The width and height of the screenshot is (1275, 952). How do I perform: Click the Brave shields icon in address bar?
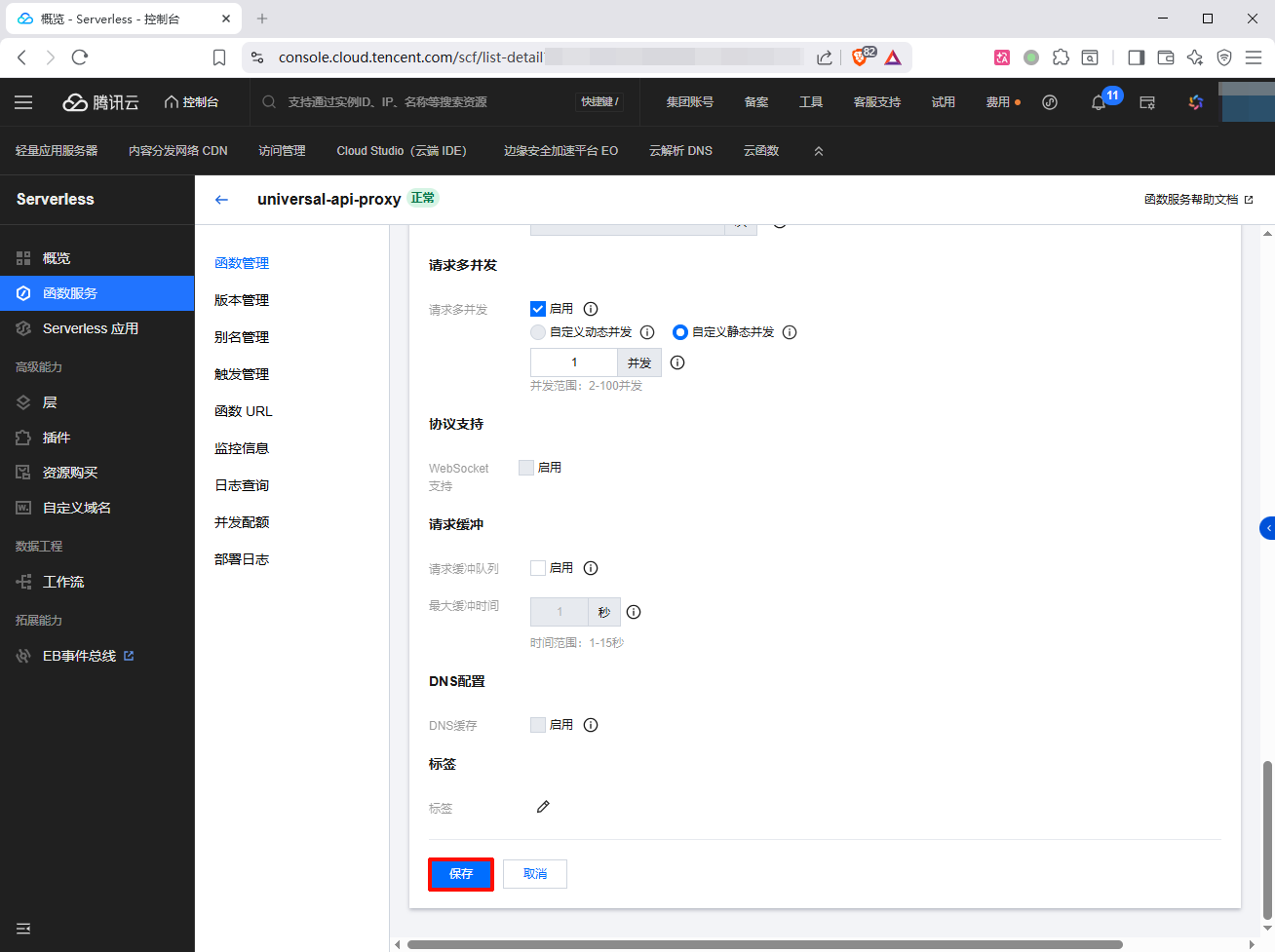pyautogui.click(x=859, y=57)
